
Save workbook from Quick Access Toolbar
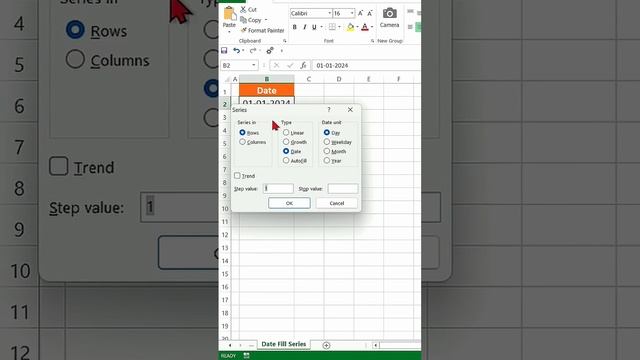click(x=224, y=51)
